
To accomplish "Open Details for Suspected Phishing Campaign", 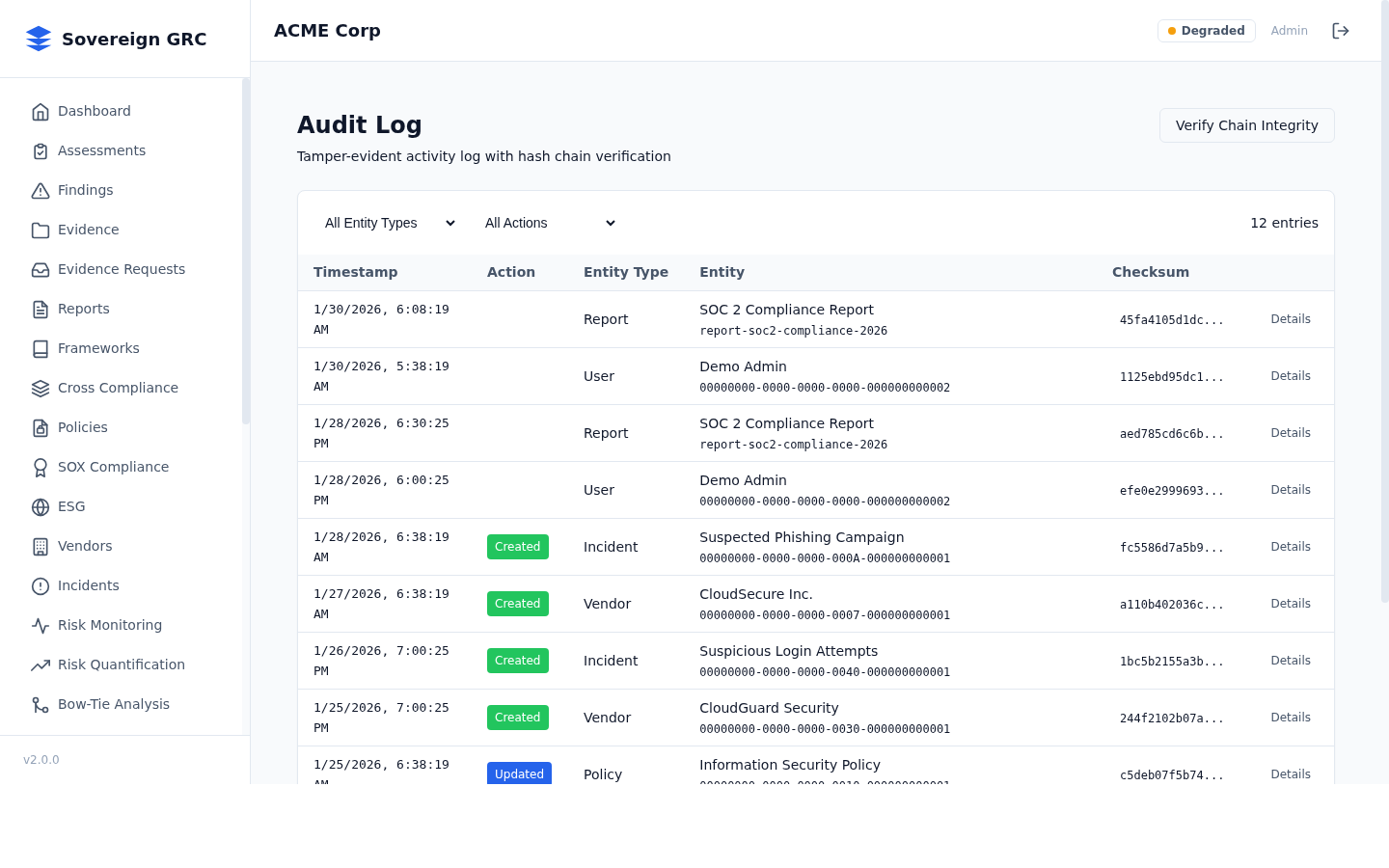I will pos(1291,546).
